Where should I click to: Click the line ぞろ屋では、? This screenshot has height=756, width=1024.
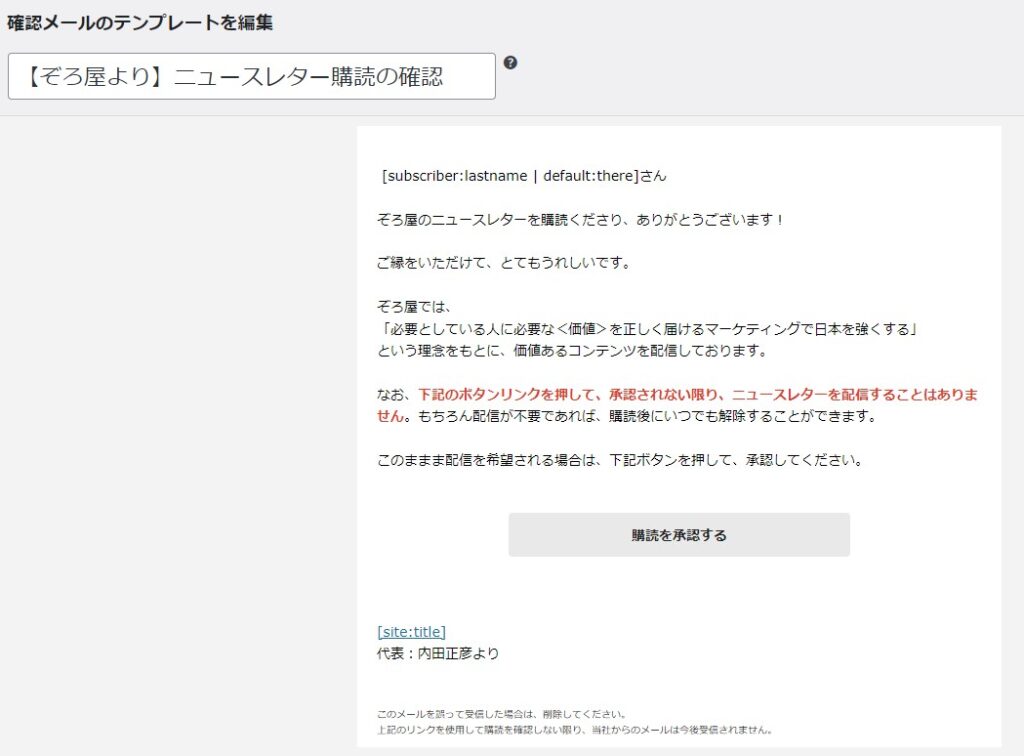pos(414,306)
